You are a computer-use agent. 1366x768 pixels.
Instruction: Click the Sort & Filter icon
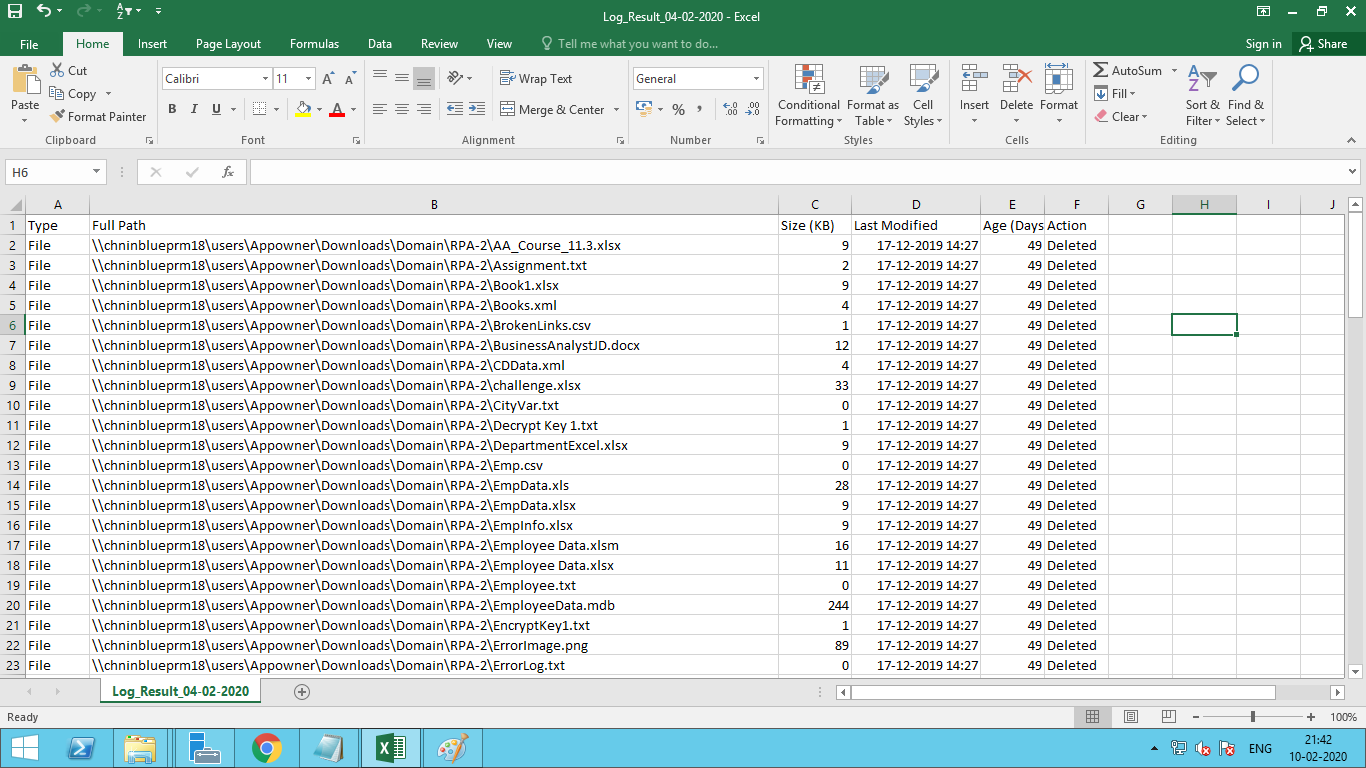(x=1203, y=80)
